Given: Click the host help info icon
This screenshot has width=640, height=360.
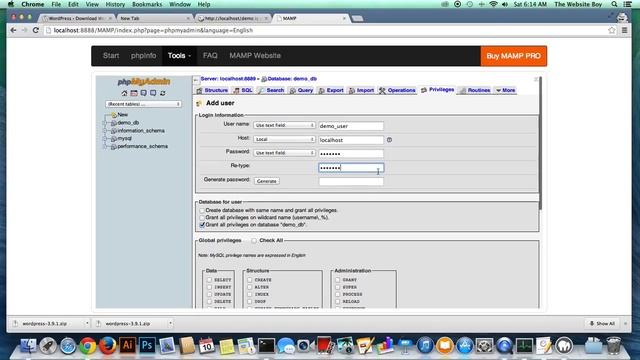Looking at the screenshot, I should (389, 140).
